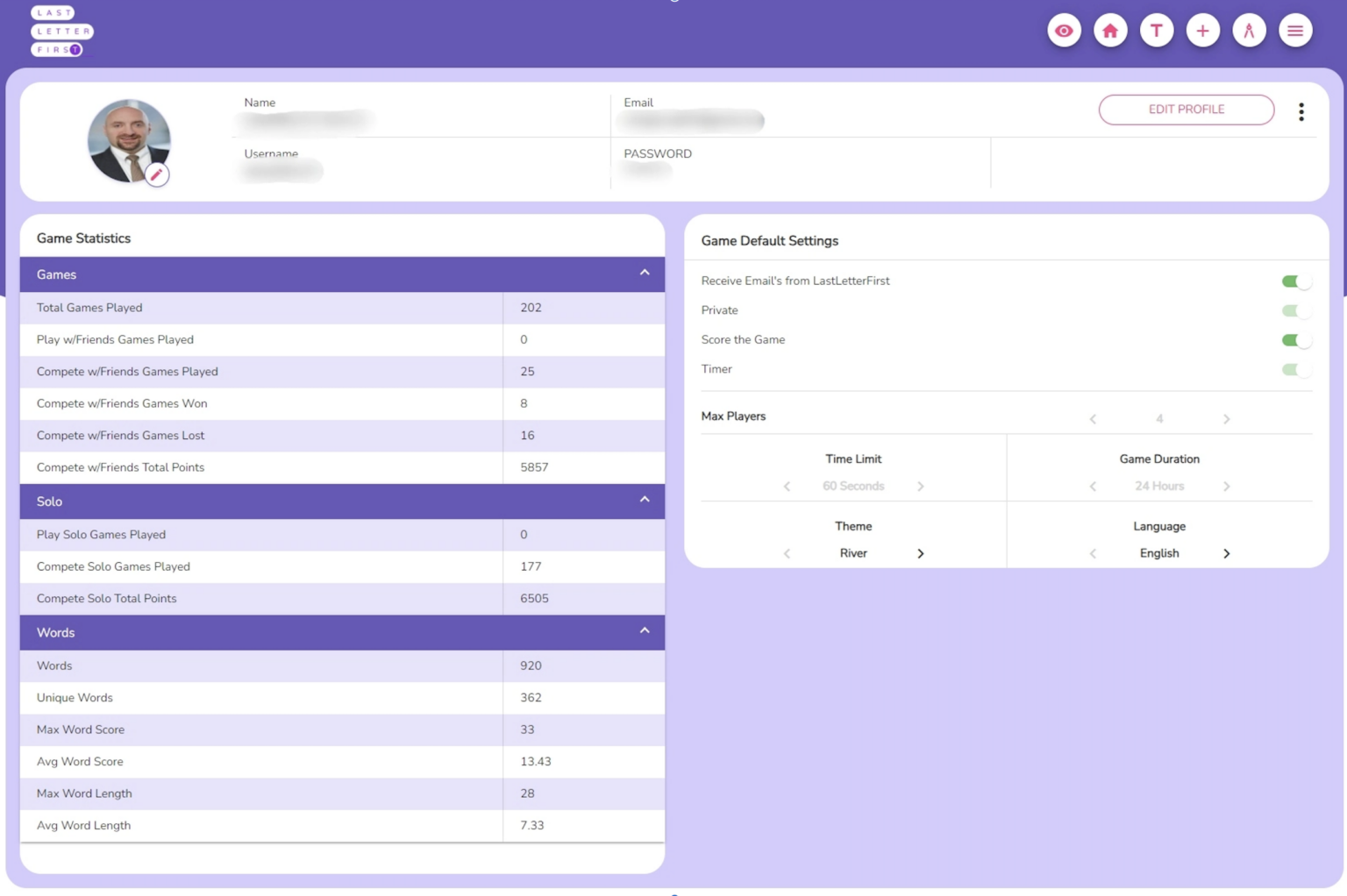1347x896 pixels.
Task: Click the eye icon in top navigation
Action: pyautogui.click(x=1064, y=31)
